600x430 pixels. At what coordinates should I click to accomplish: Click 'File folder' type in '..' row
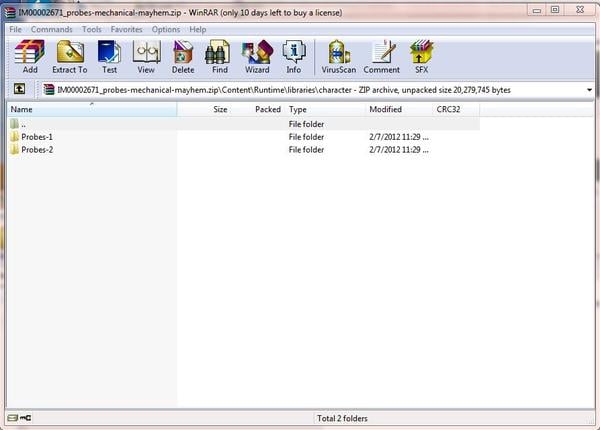(306, 124)
